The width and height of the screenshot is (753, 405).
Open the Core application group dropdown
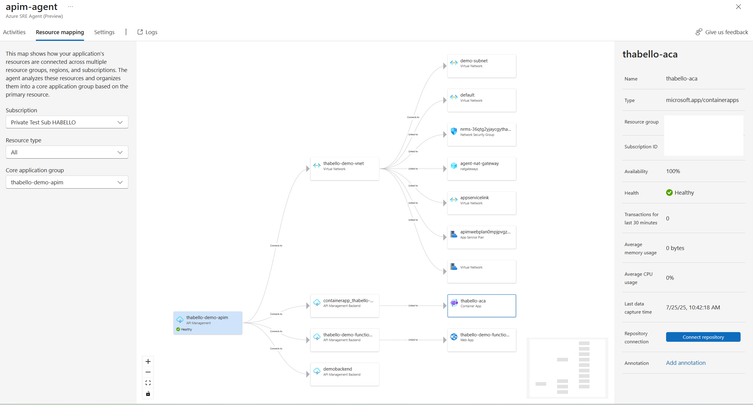coord(67,182)
